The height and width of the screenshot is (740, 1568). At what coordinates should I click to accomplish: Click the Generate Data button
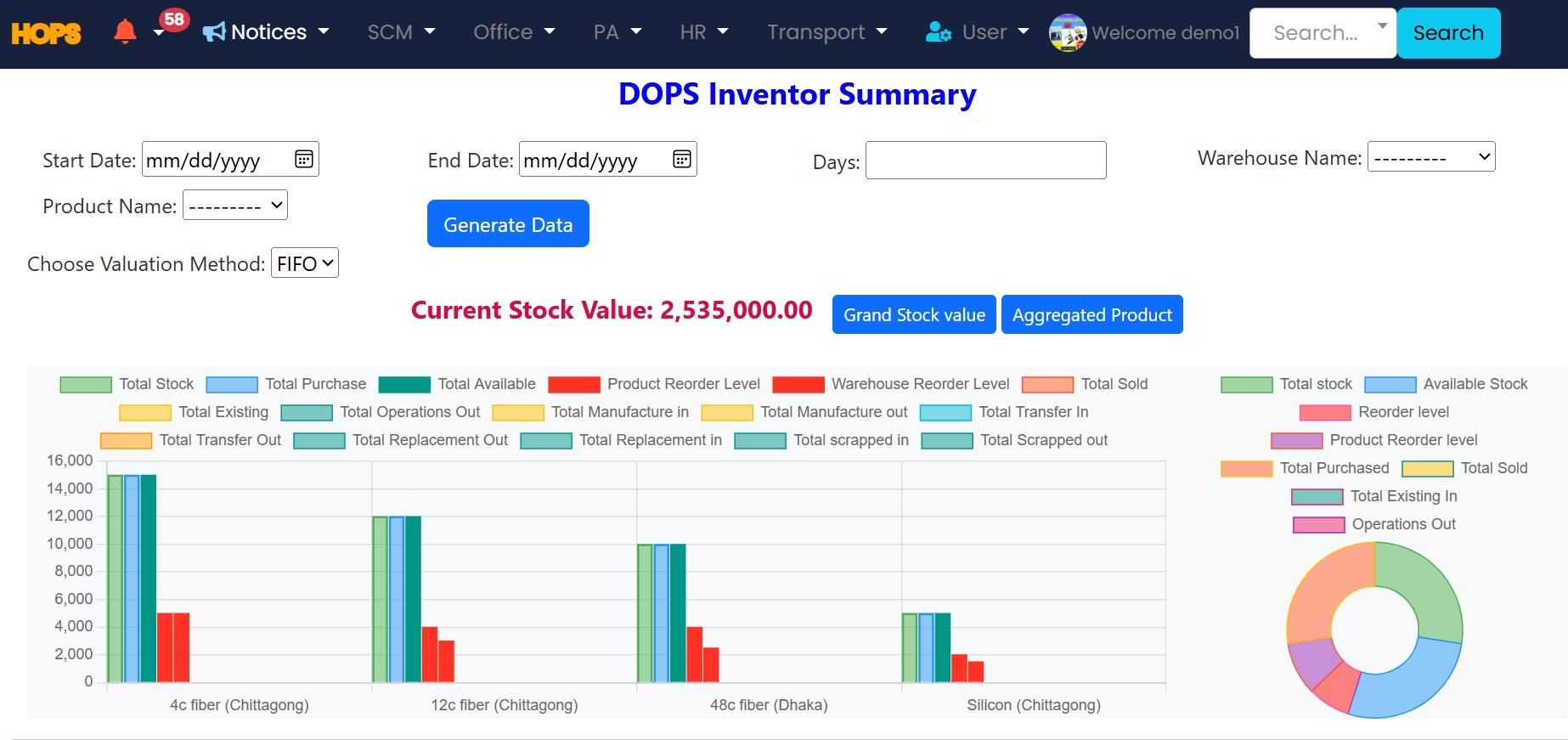pos(508,224)
